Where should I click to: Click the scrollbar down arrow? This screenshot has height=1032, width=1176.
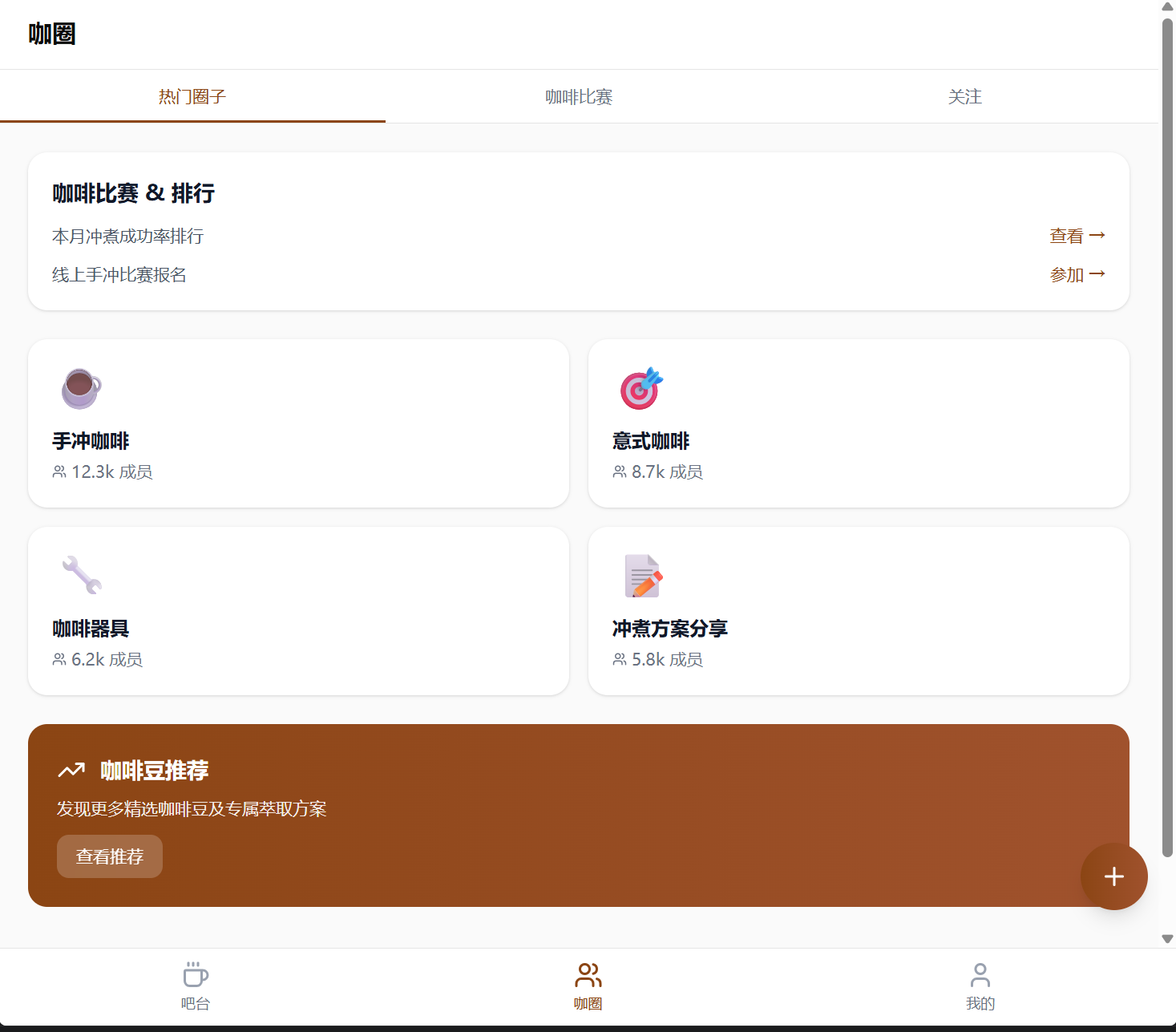tap(1168, 939)
